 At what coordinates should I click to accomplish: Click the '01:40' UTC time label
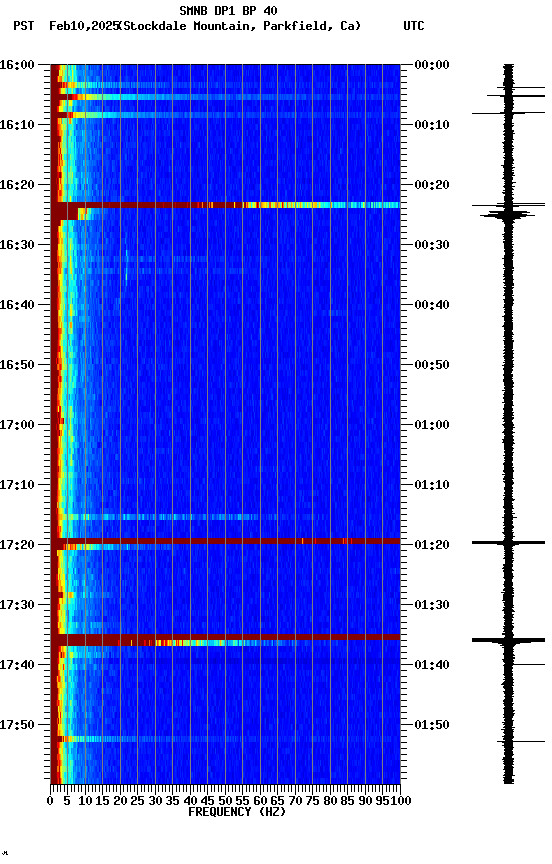(432, 665)
